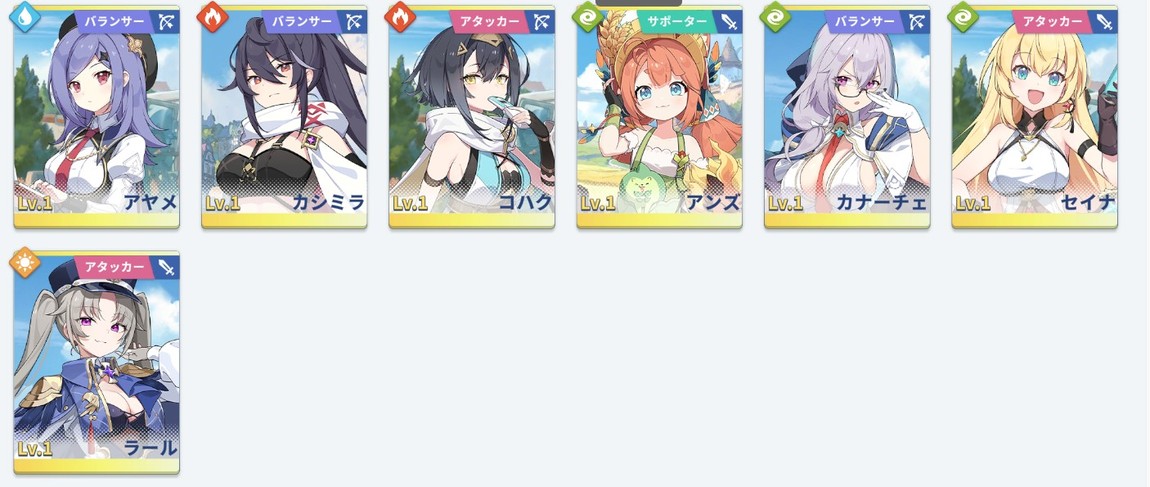
Task: Click the アンズ name label
Action: (x=713, y=202)
